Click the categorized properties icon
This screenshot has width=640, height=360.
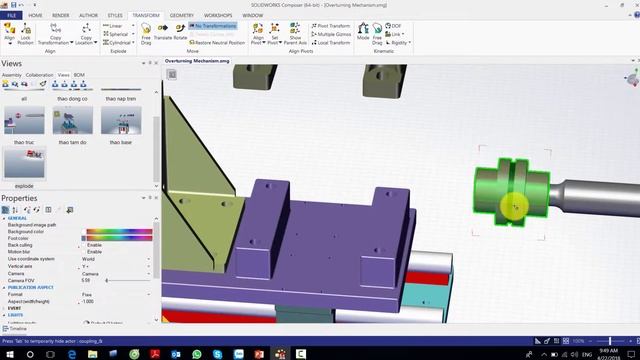[5, 210]
